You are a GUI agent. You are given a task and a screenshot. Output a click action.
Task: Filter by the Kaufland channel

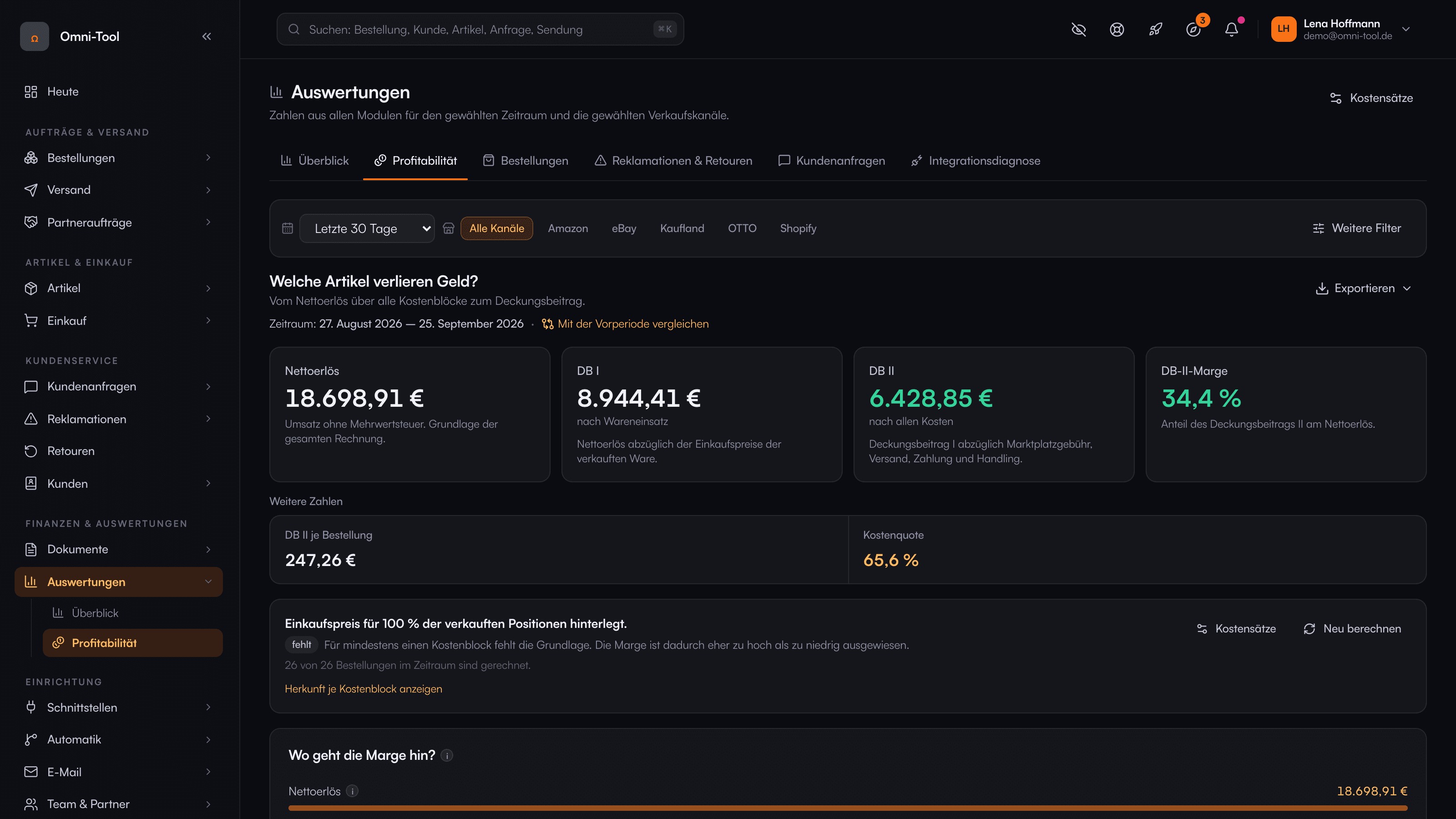(682, 228)
